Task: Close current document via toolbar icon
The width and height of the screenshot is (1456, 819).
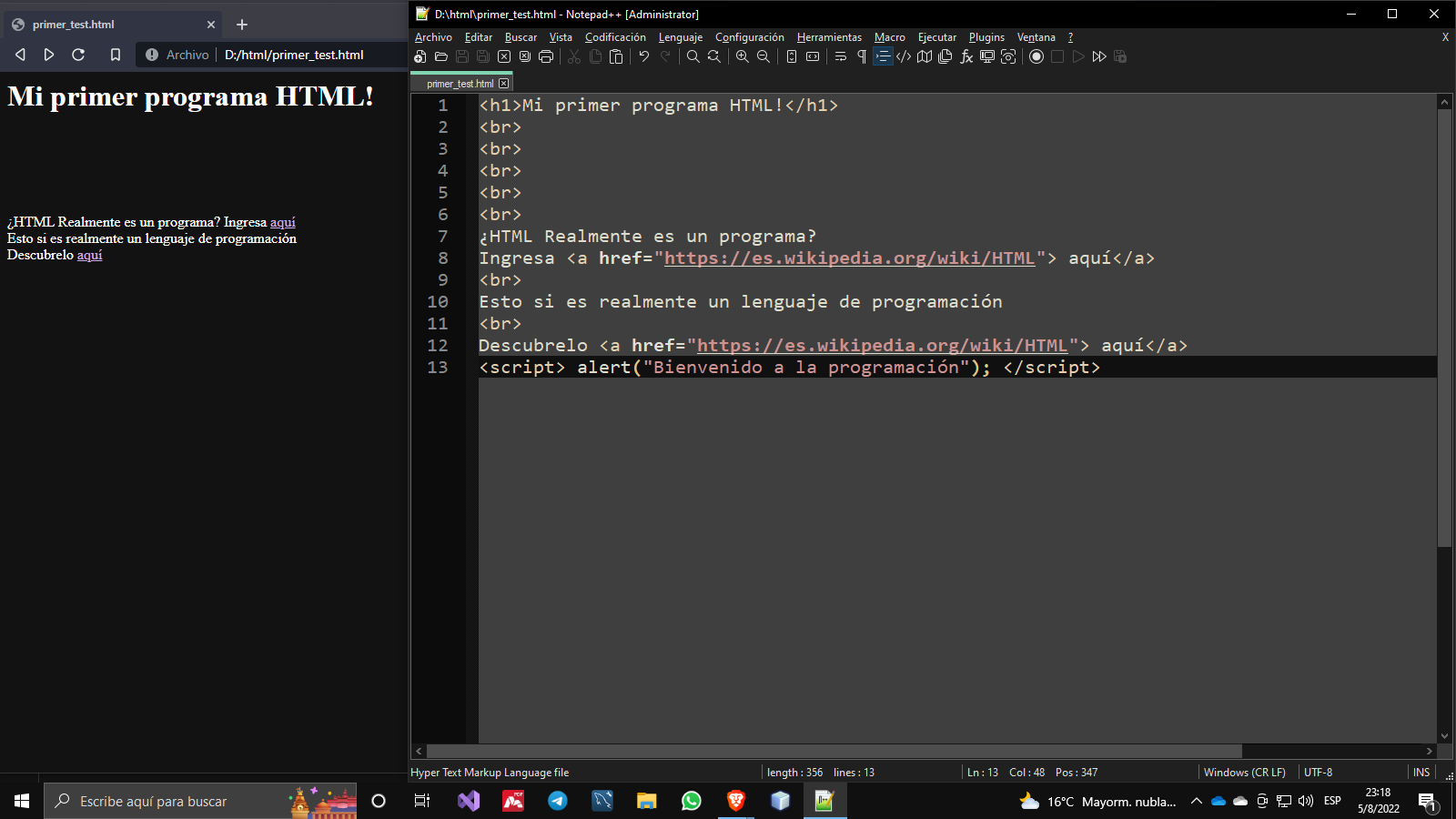Action: click(x=504, y=56)
